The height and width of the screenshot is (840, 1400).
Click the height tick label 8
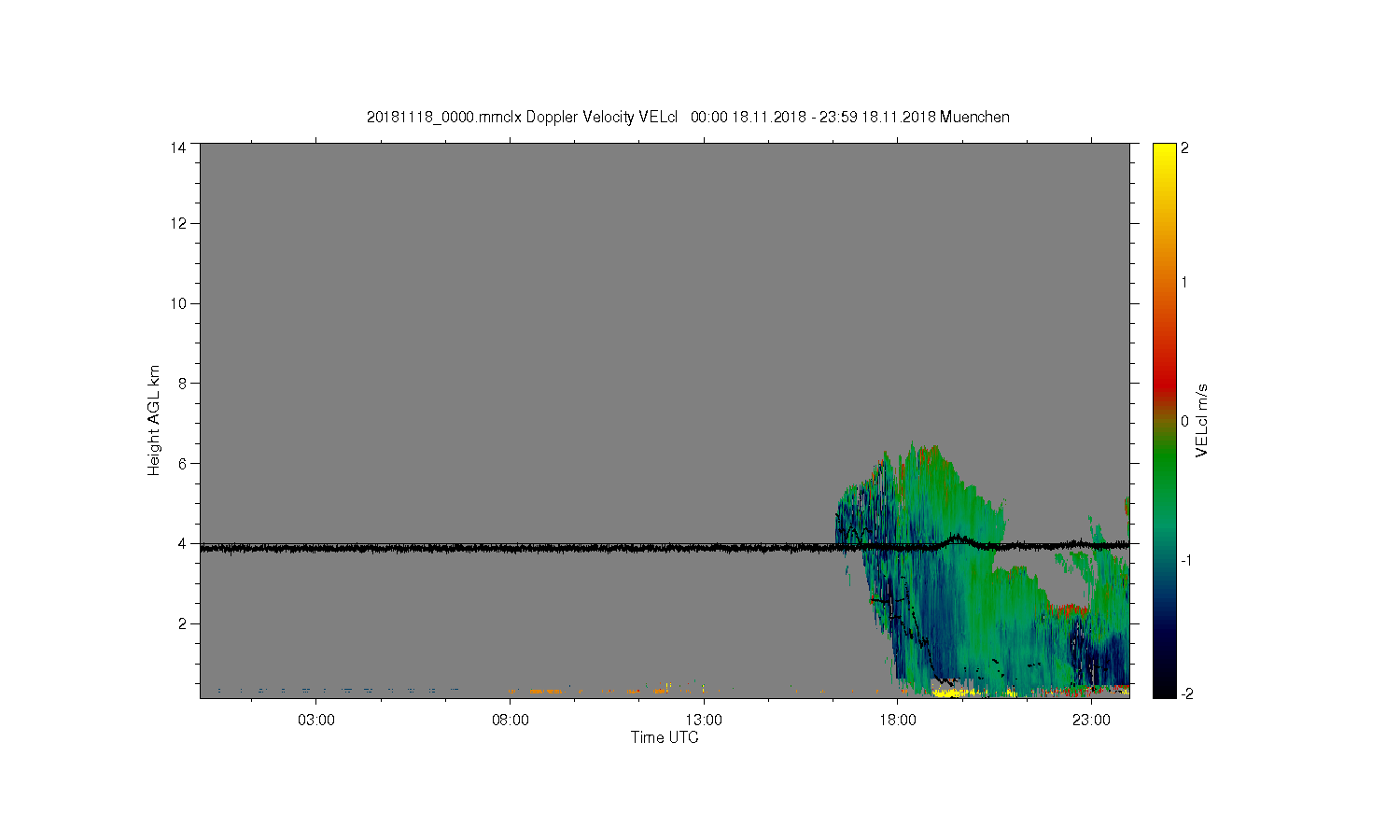tap(182, 383)
